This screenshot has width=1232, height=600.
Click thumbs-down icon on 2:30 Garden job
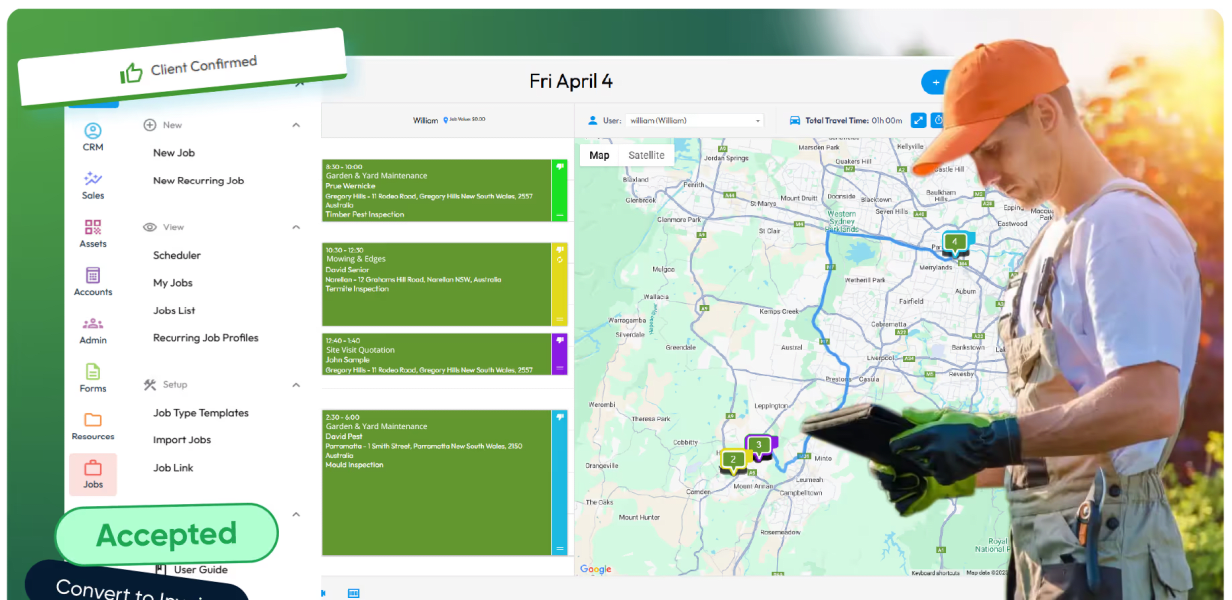[560, 417]
